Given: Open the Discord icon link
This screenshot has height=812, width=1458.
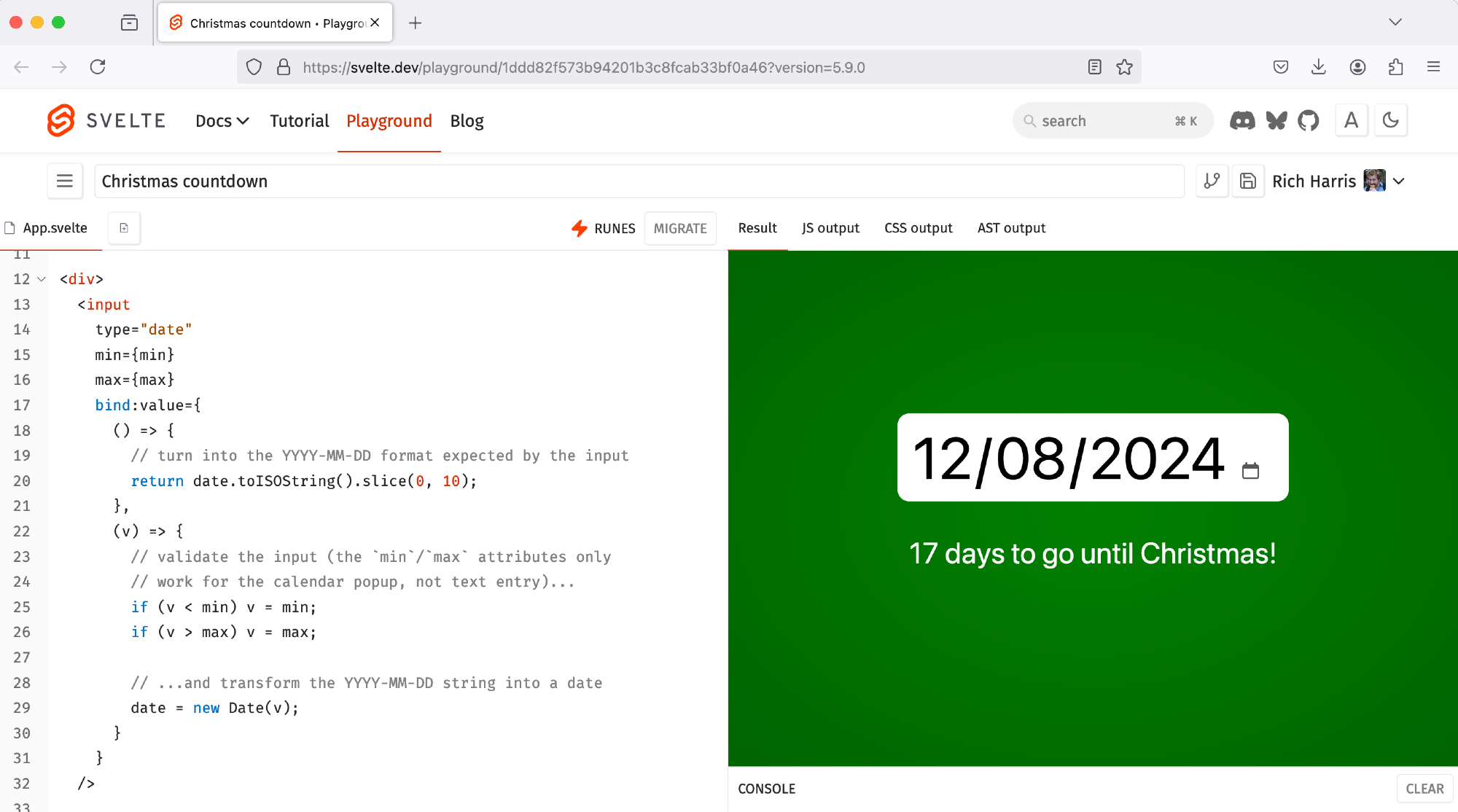Looking at the screenshot, I should 1242,121.
